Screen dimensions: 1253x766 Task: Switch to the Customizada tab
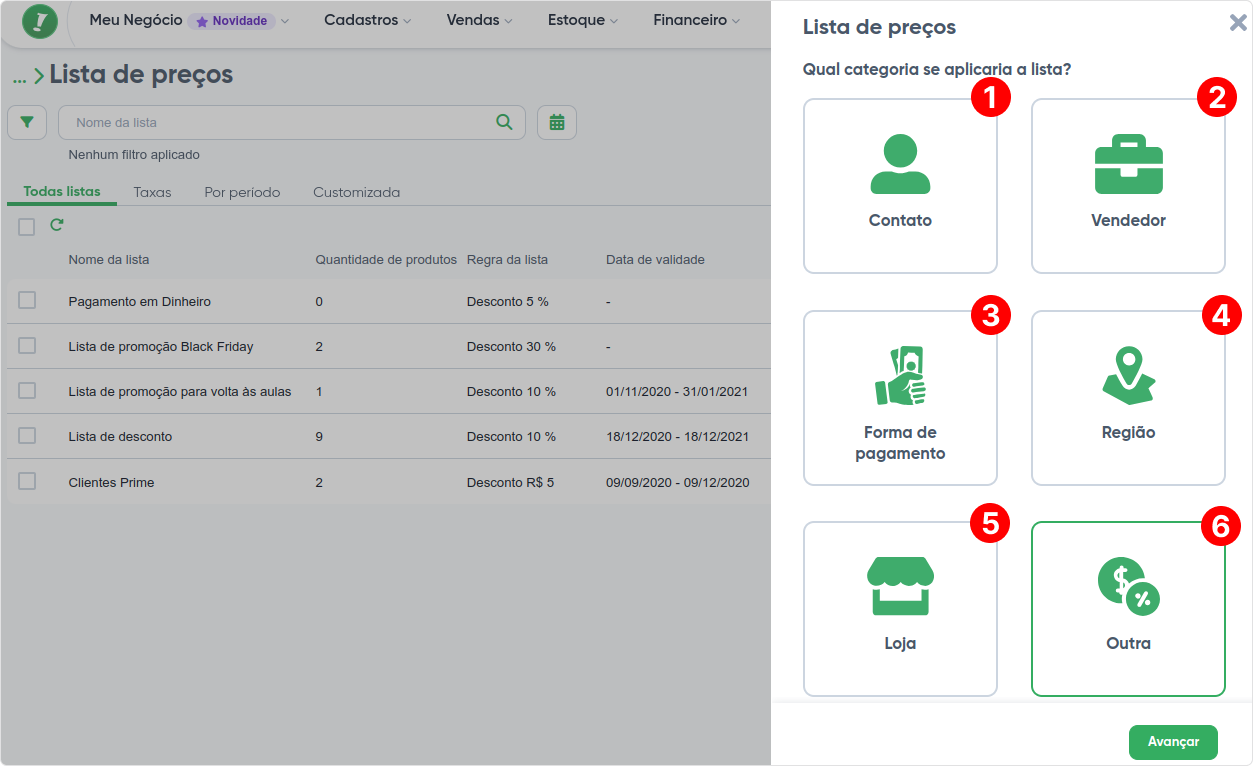(356, 192)
